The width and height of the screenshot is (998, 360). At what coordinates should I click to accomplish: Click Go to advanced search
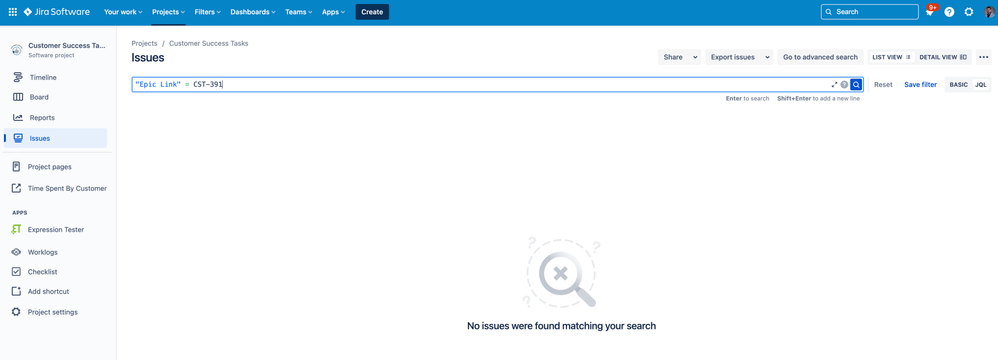tap(820, 57)
